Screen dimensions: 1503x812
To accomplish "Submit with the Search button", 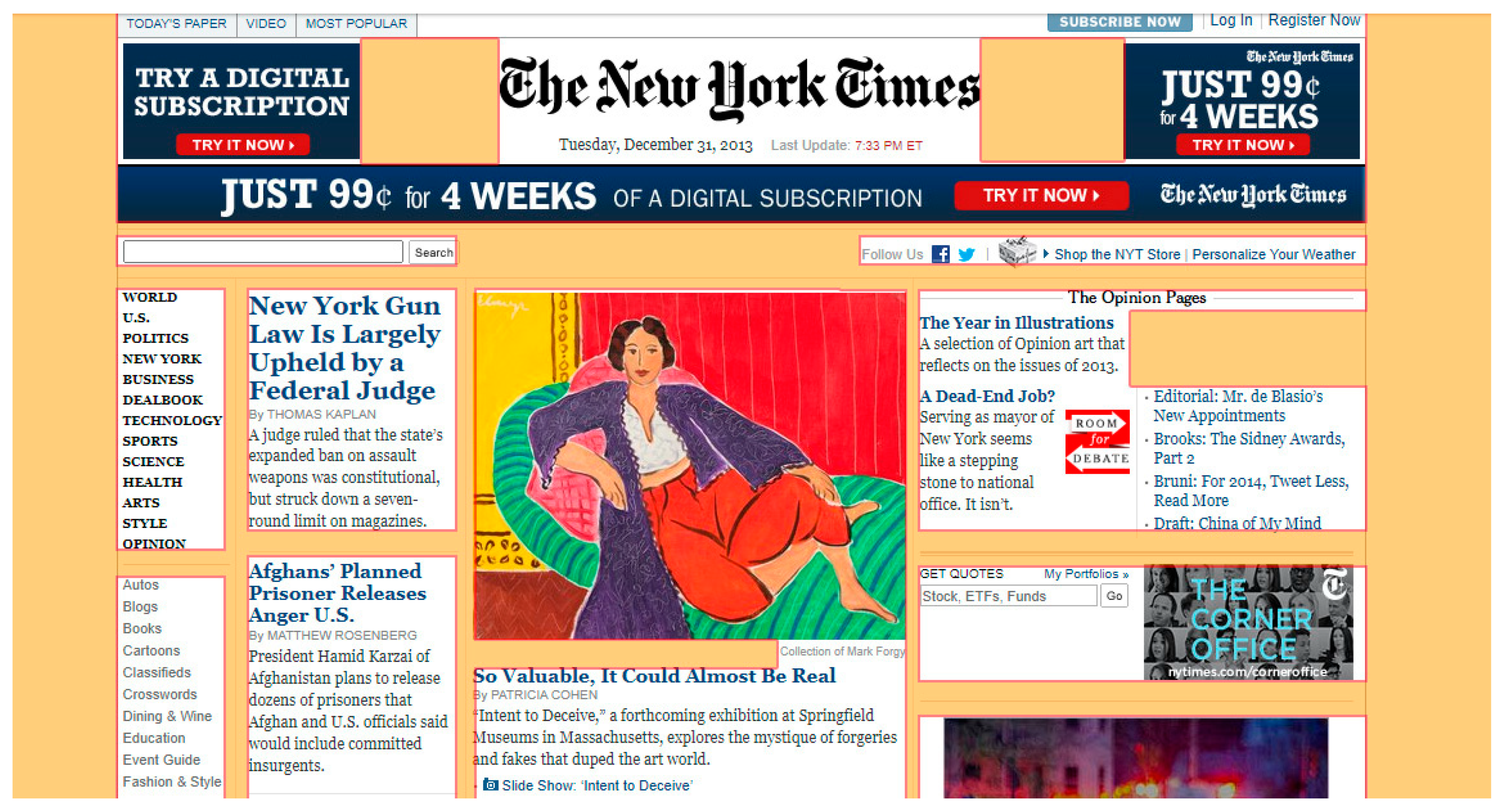I will point(433,252).
